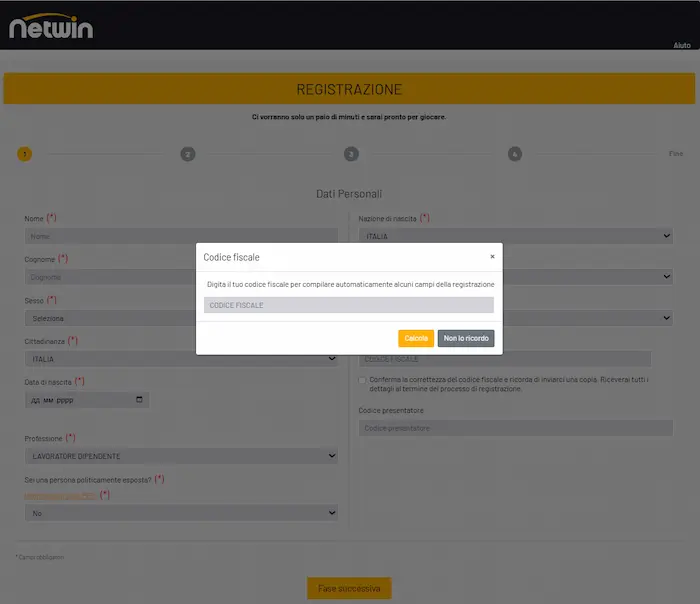Open the politically exposed person info link

[x=60, y=496]
